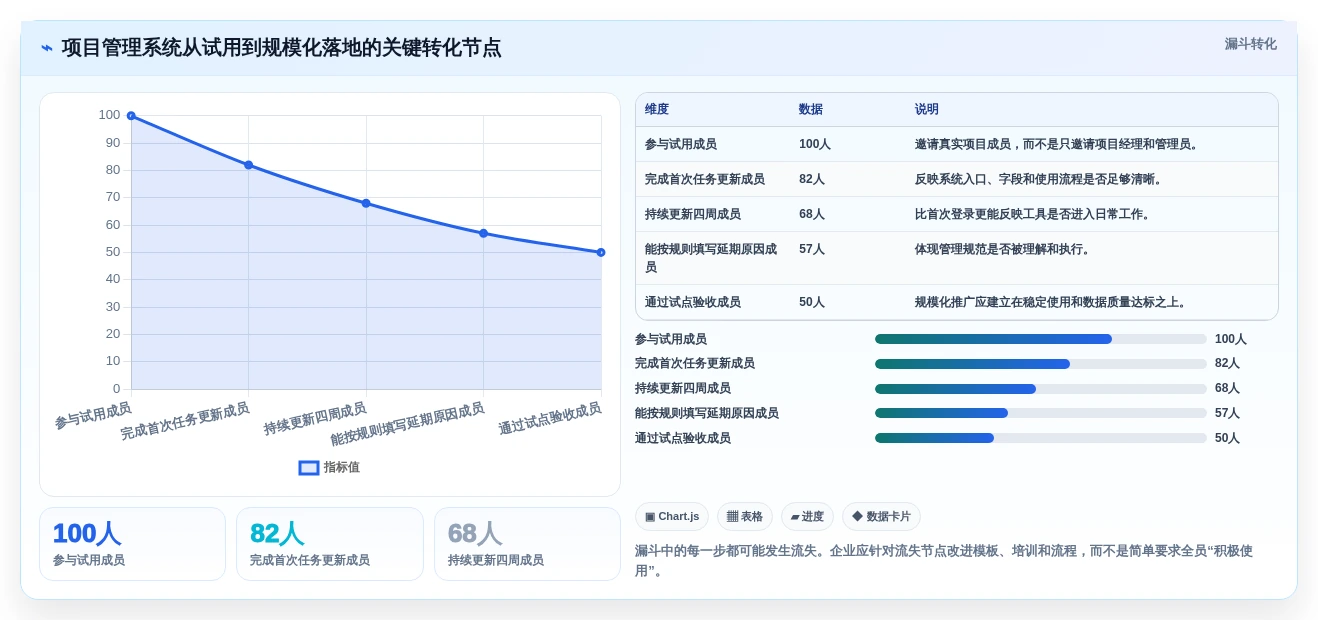
Task: Click the lightning icon beside the title
Action: coord(47,48)
